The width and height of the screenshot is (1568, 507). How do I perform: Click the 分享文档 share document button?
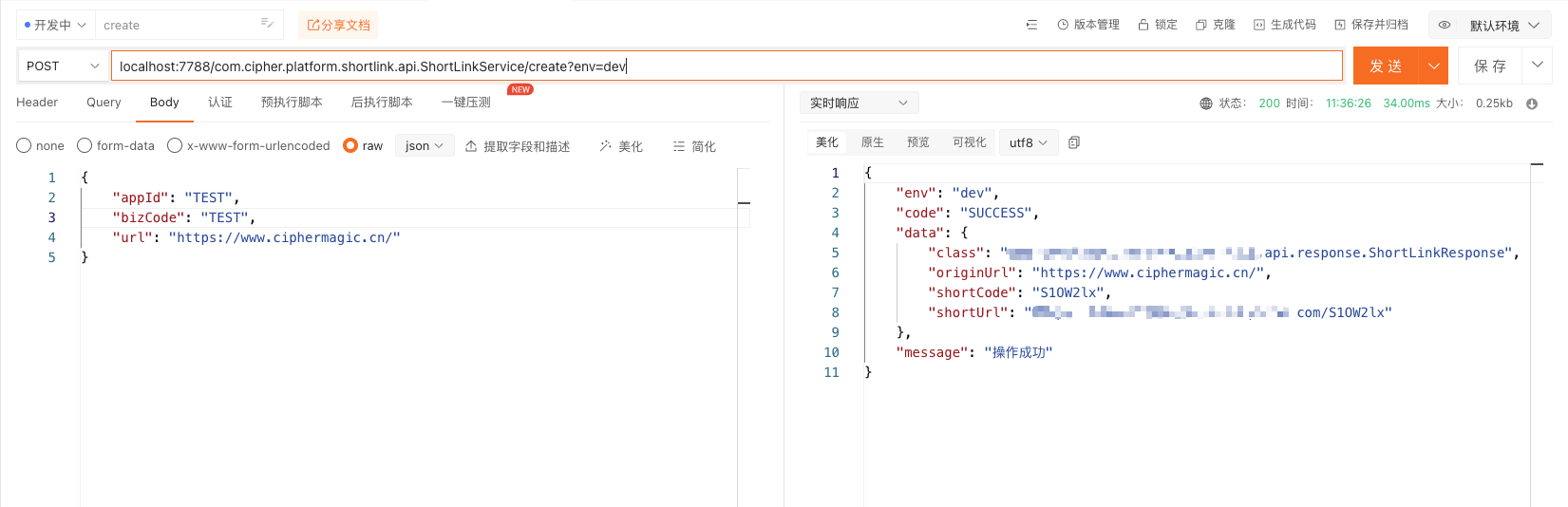[338, 25]
